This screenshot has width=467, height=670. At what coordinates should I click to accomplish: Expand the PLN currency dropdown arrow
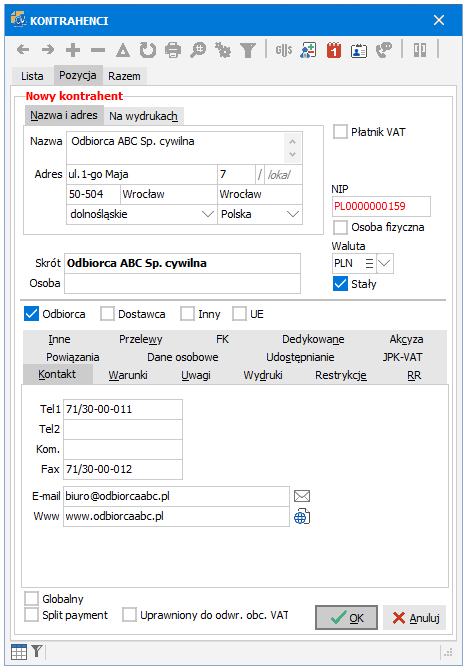point(385,263)
